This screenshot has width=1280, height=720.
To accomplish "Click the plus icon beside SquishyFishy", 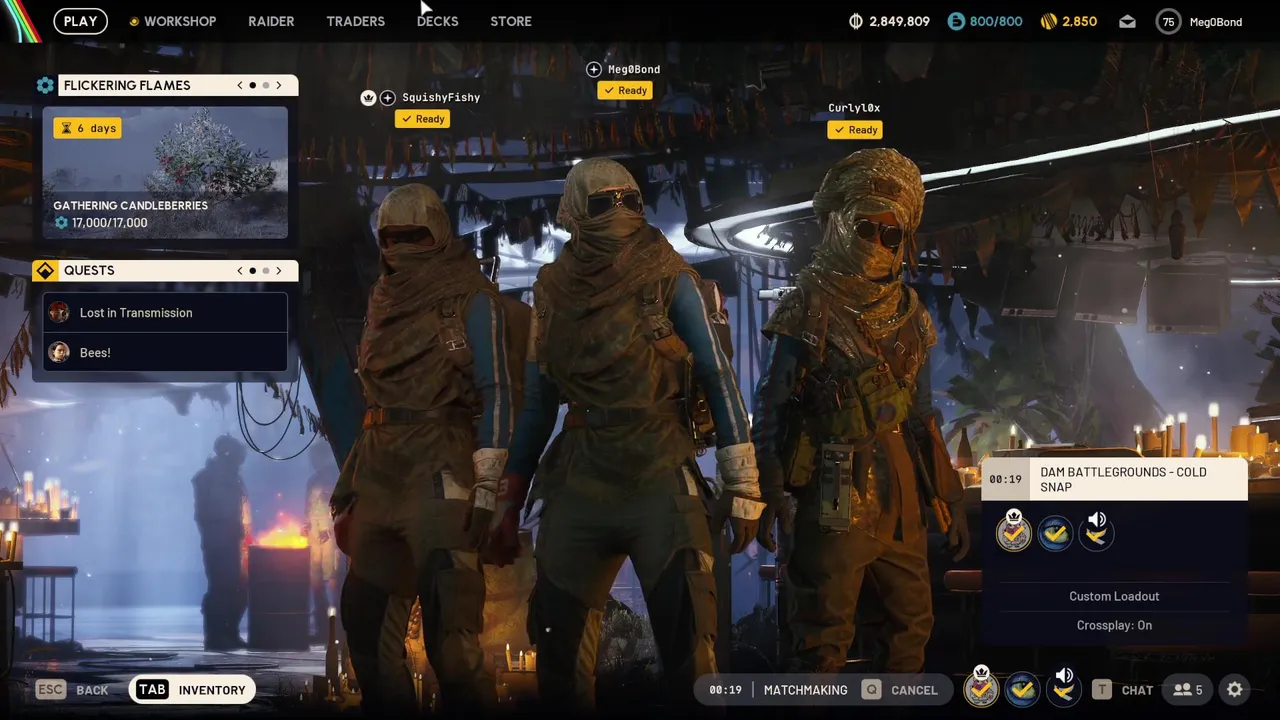I will pyautogui.click(x=388, y=98).
